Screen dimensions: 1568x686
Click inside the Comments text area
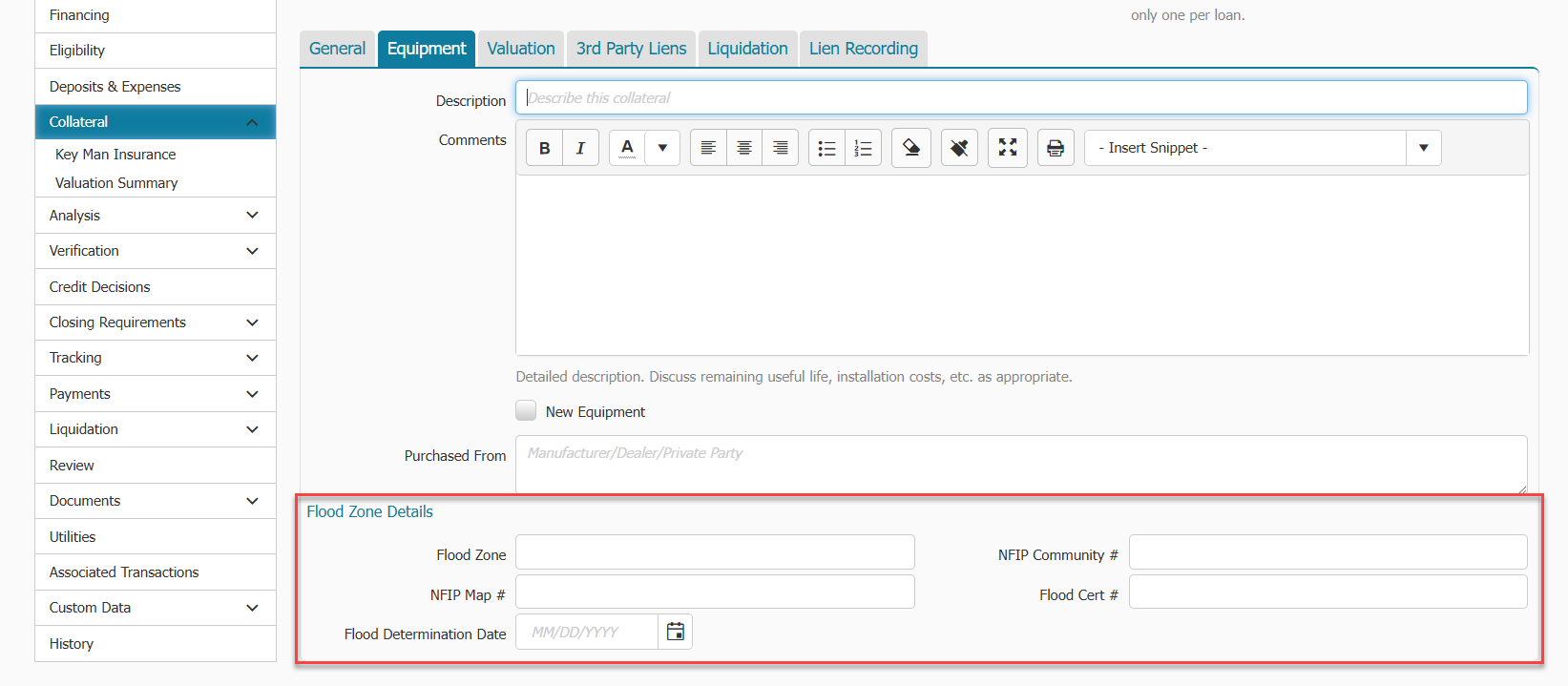[x=1022, y=265]
